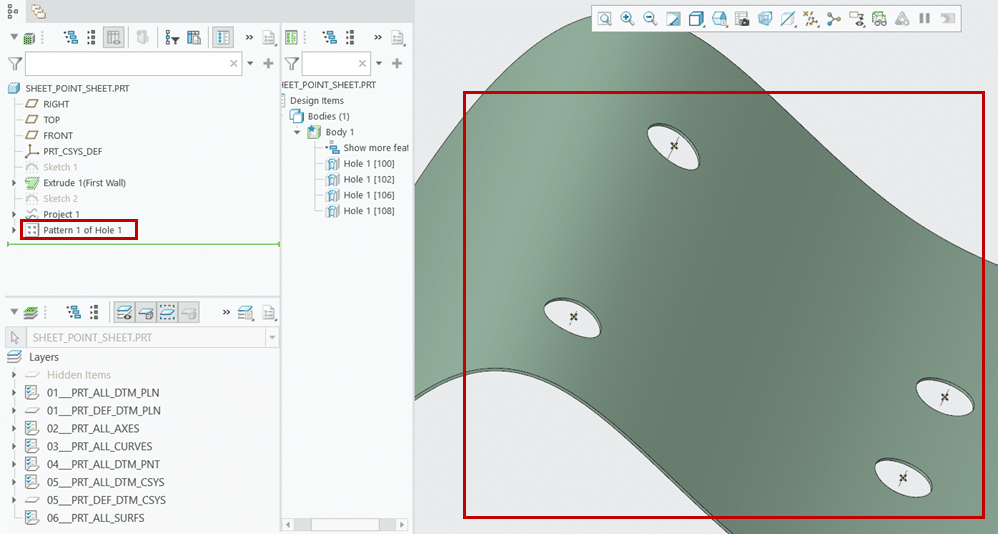Click the Refit view icon
The width and height of the screenshot is (999, 534).
pyautogui.click(x=604, y=18)
